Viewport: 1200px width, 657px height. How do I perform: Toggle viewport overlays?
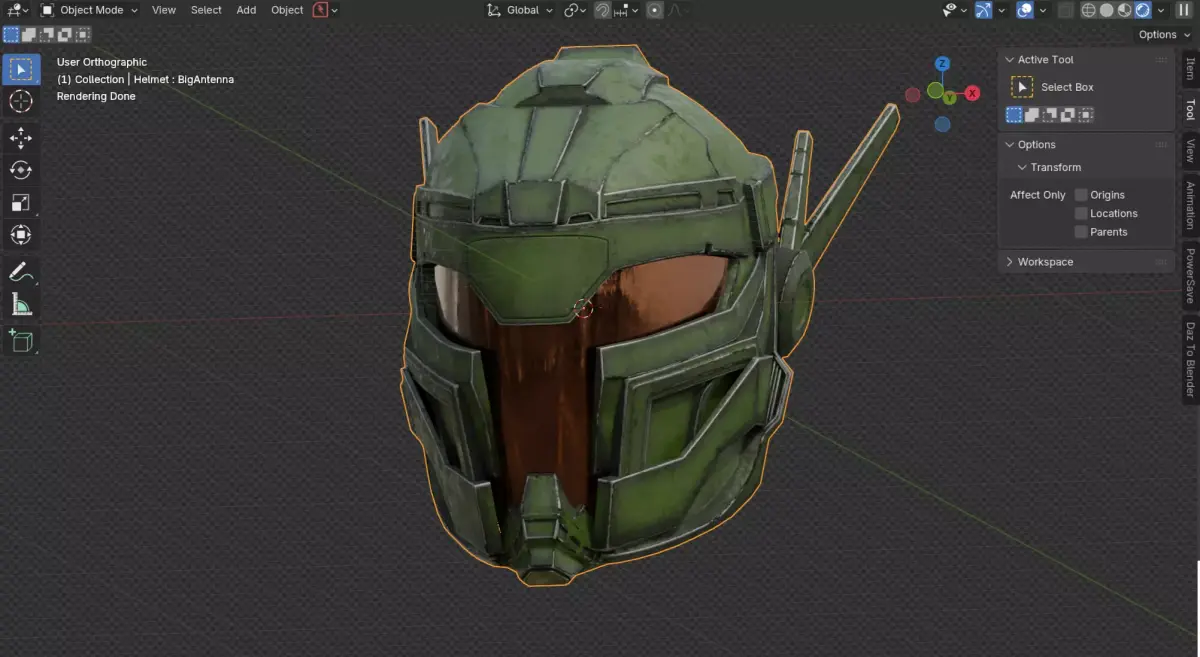[x=1025, y=10]
